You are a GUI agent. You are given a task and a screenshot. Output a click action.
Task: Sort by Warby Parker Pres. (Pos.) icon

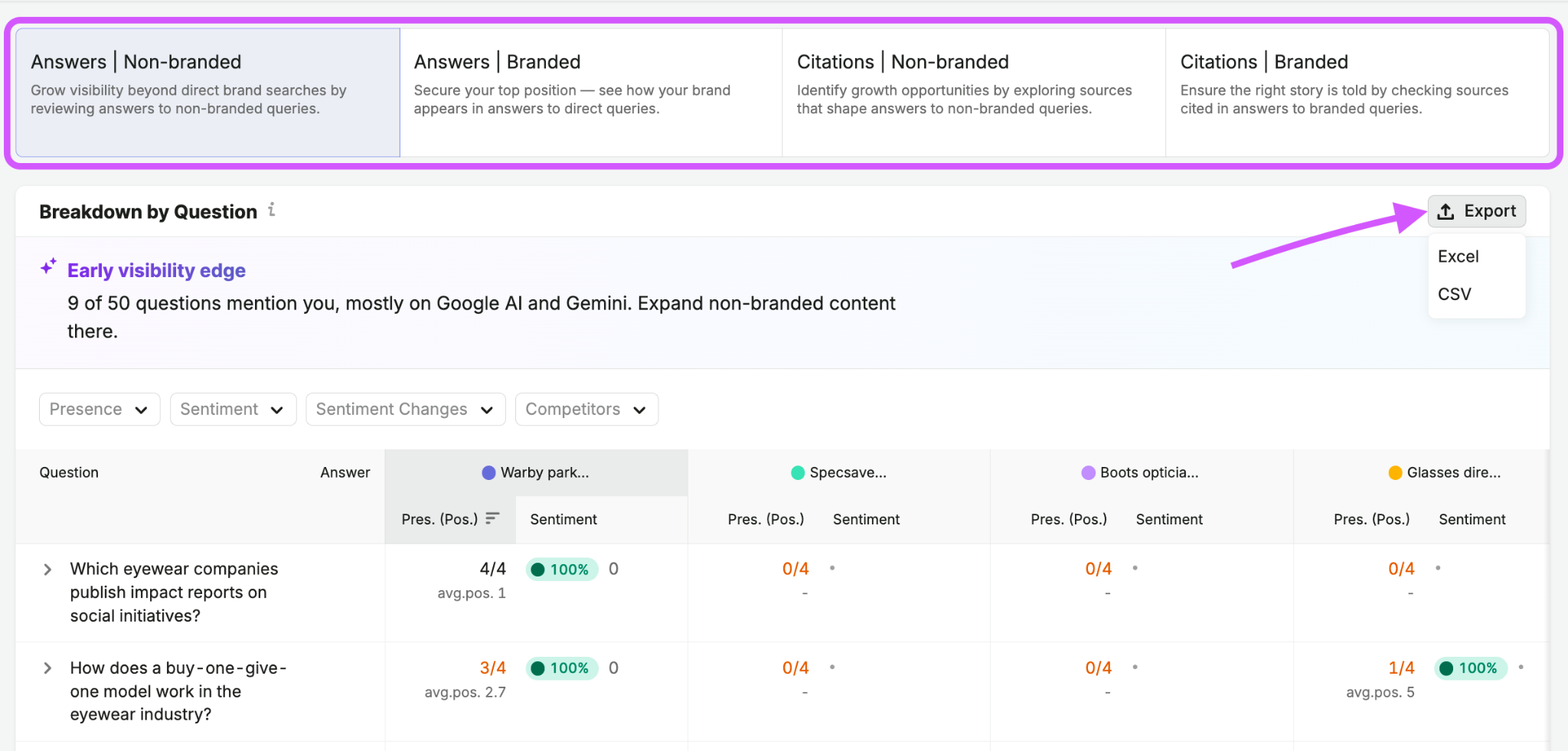pyautogui.click(x=492, y=518)
